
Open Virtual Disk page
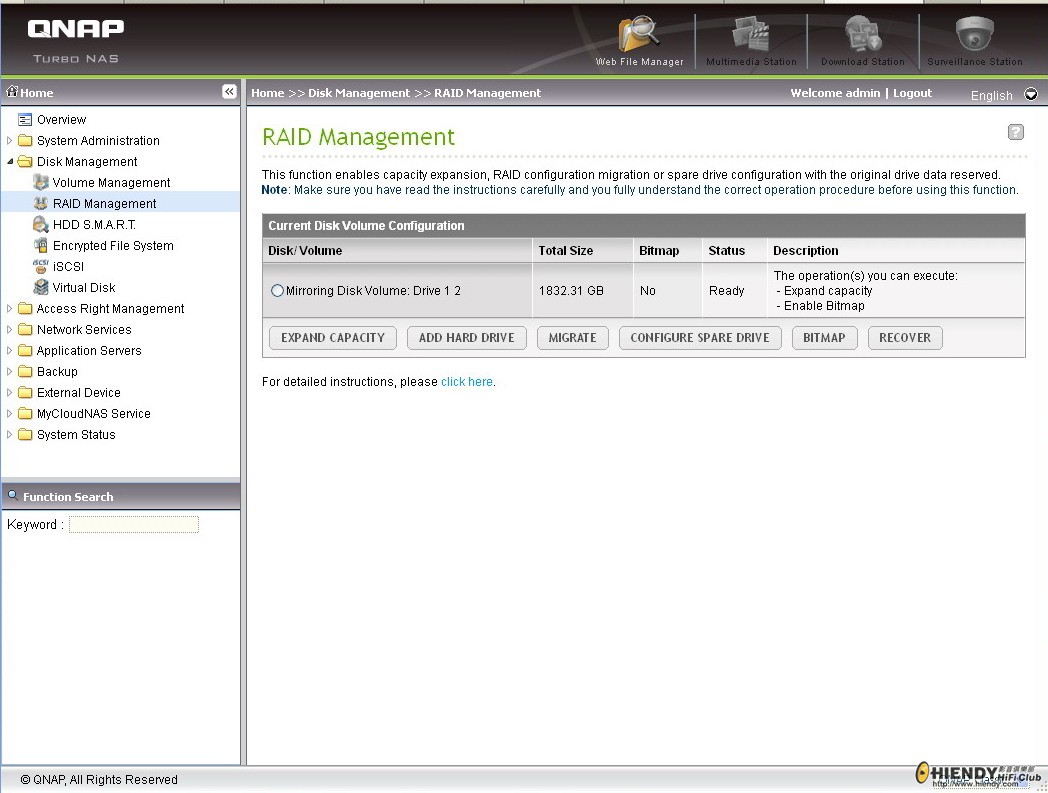pyautogui.click(x=84, y=288)
